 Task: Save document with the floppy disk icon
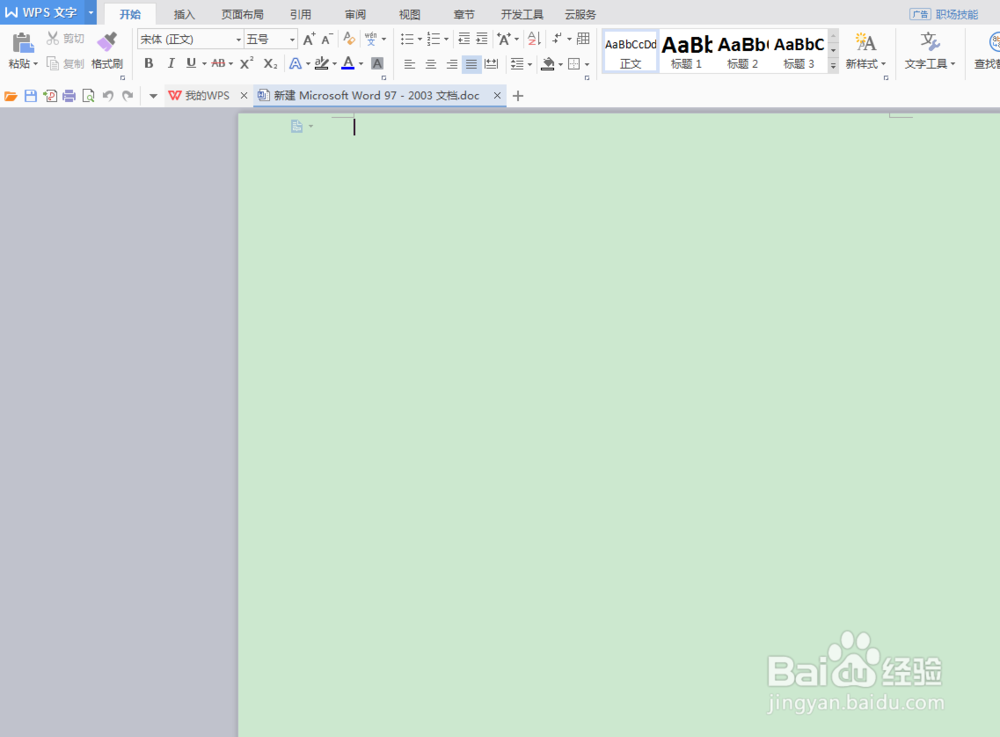pyautogui.click(x=30, y=96)
